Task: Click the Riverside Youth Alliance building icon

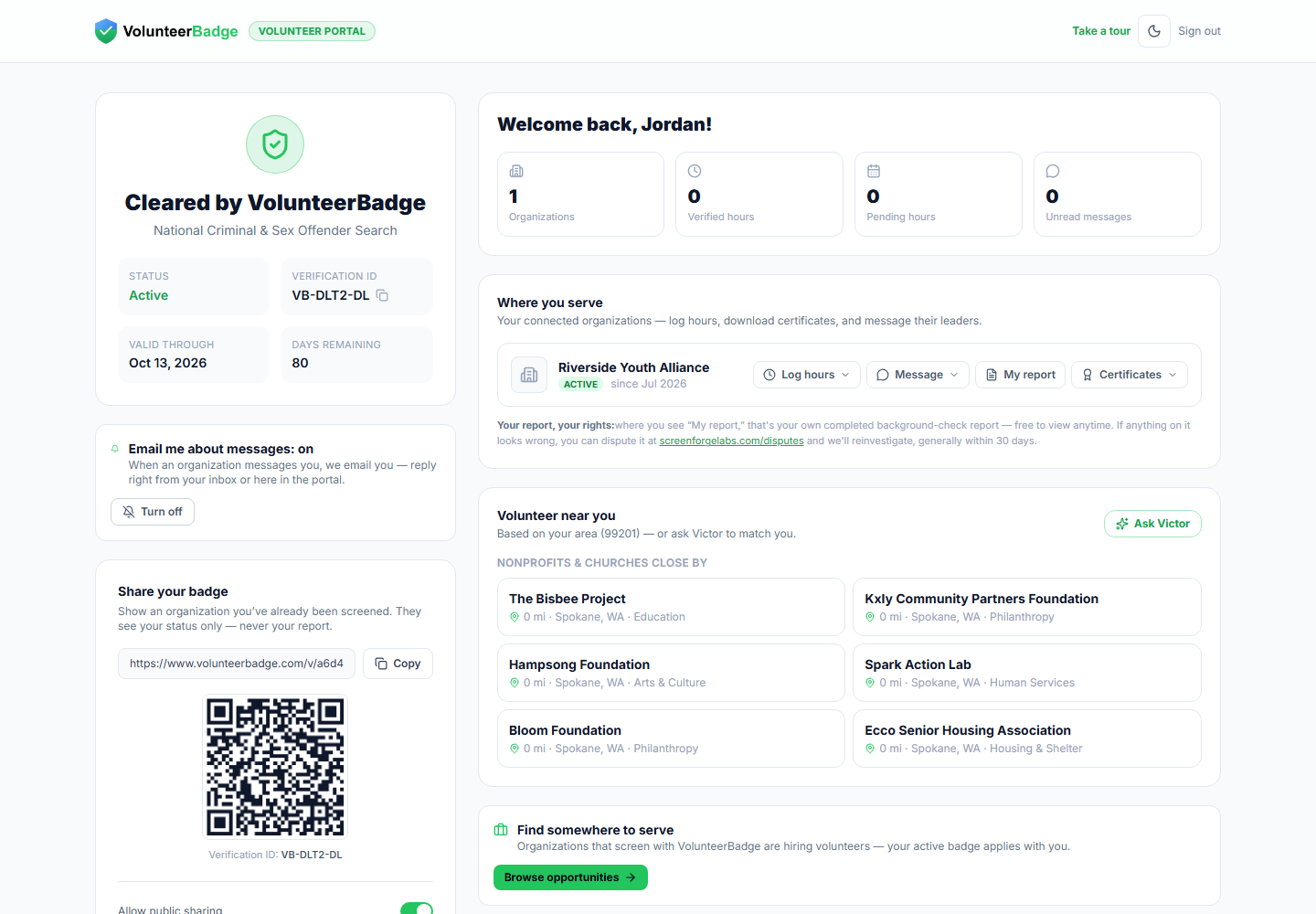Action: coord(529,375)
